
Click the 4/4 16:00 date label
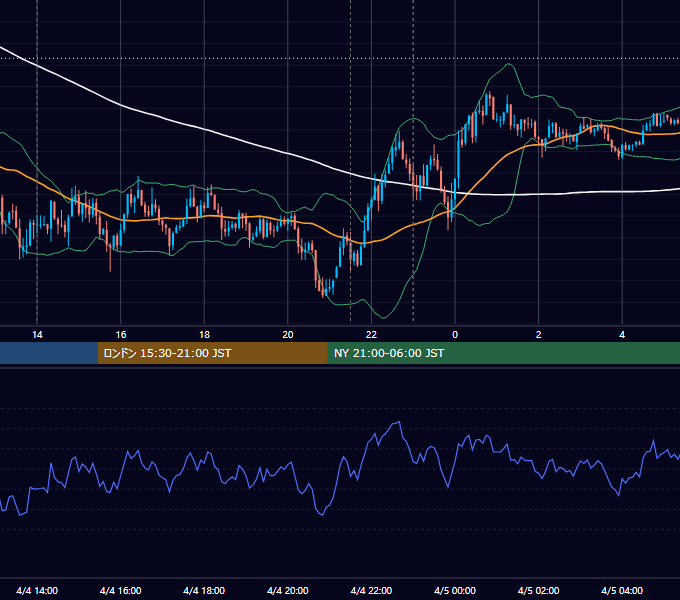tap(121, 590)
